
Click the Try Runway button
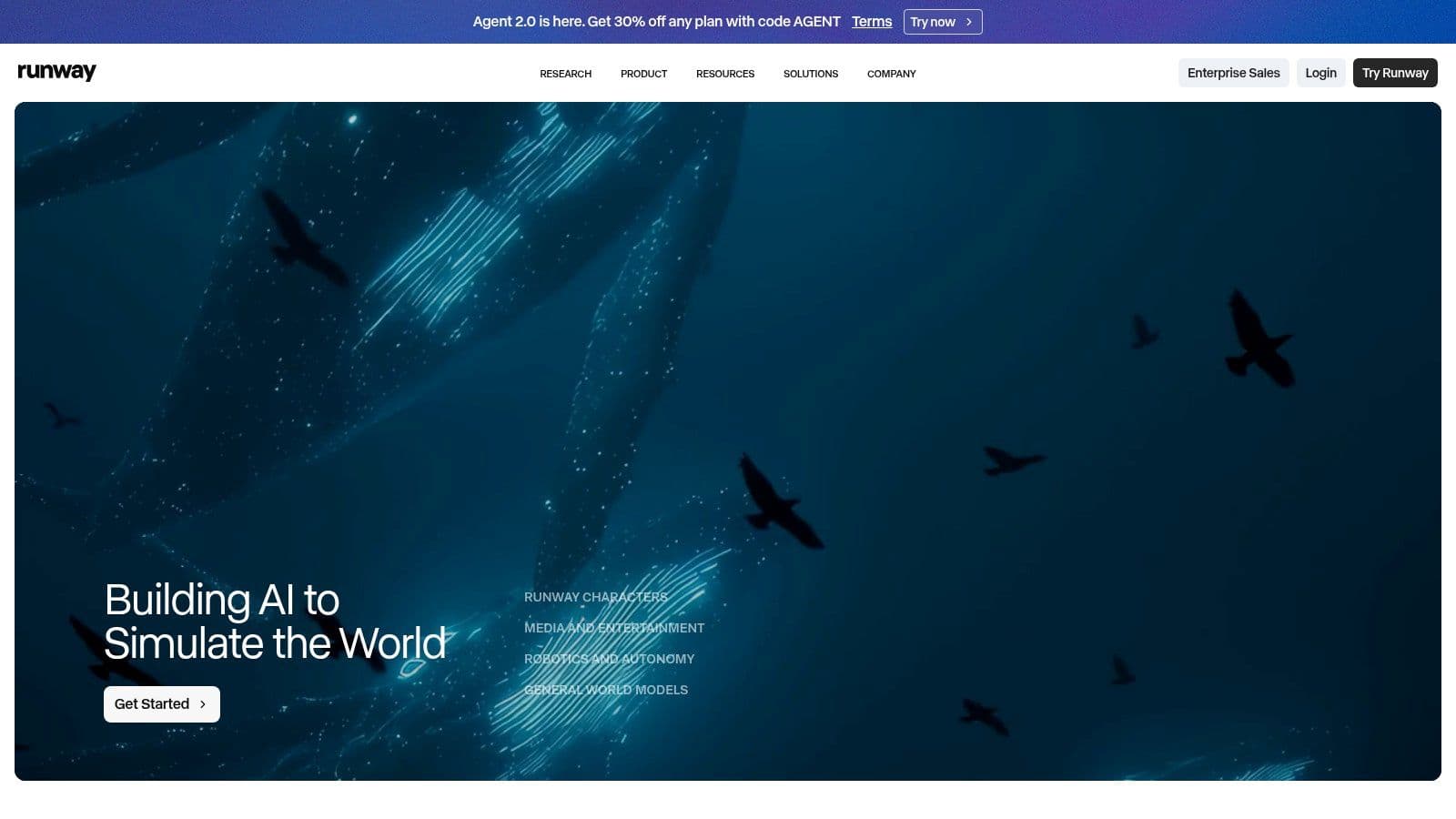1395,73
